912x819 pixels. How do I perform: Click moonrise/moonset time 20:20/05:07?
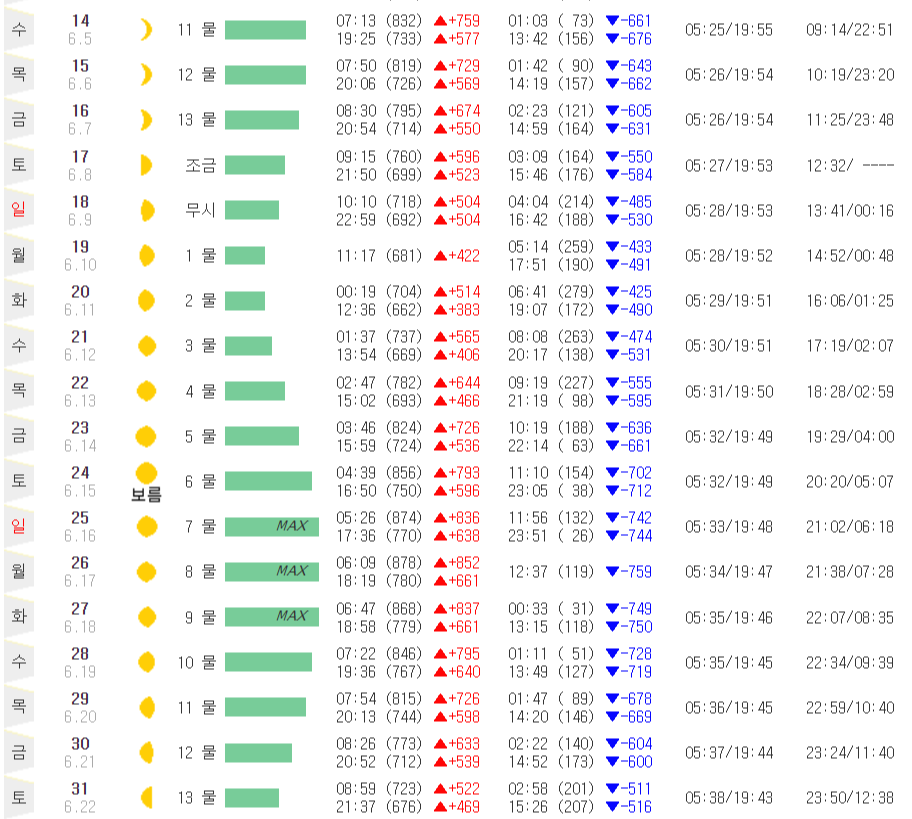[x=850, y=482]
